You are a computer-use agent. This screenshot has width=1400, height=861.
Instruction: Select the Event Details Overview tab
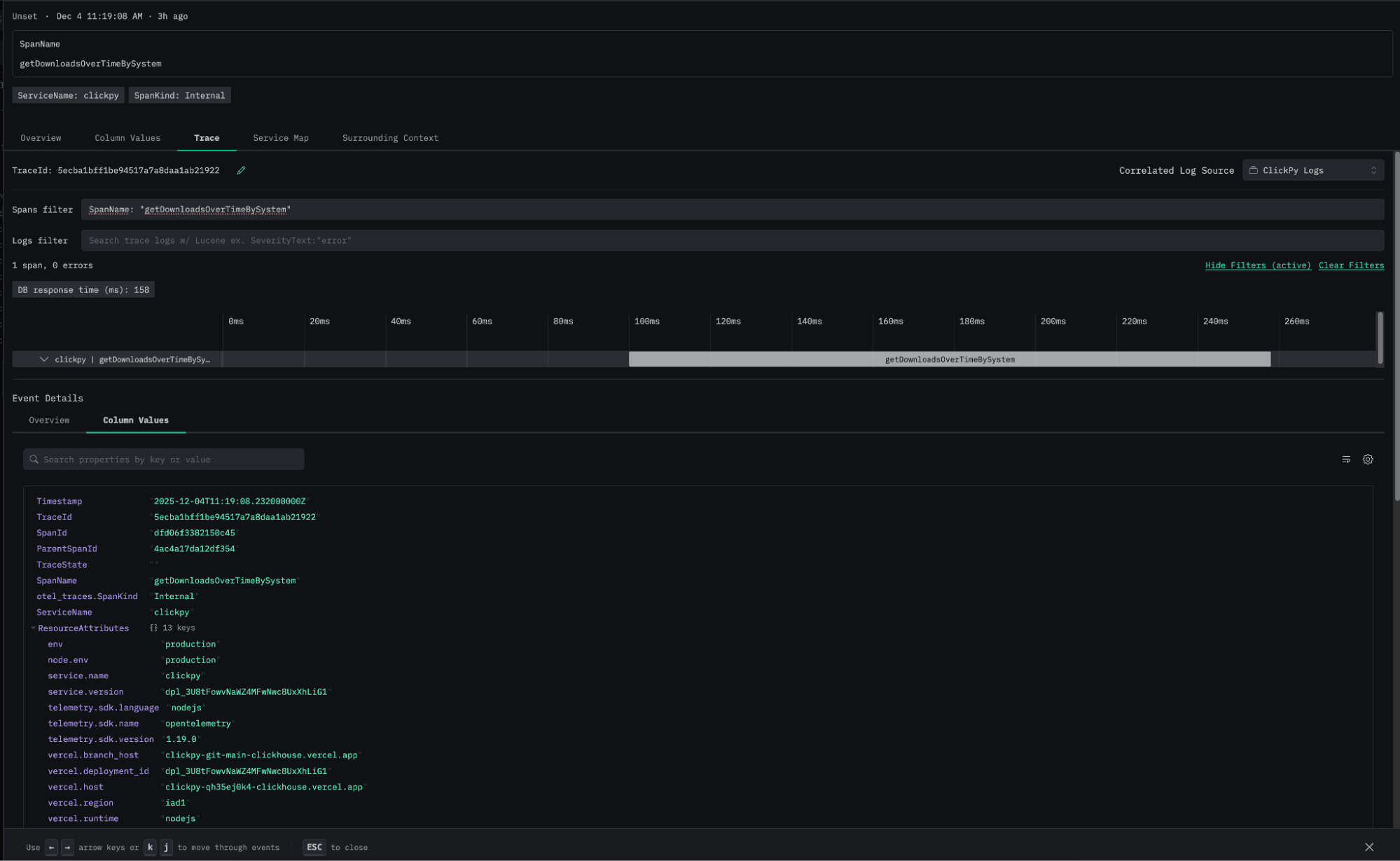coord(49,420)
